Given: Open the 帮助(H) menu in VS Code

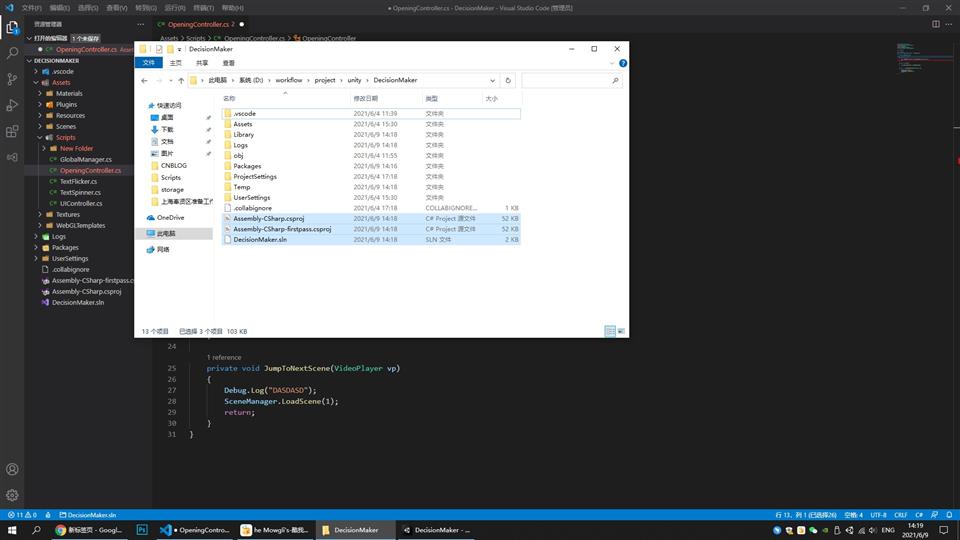Looking at the screenshot, I should (233, 8).
